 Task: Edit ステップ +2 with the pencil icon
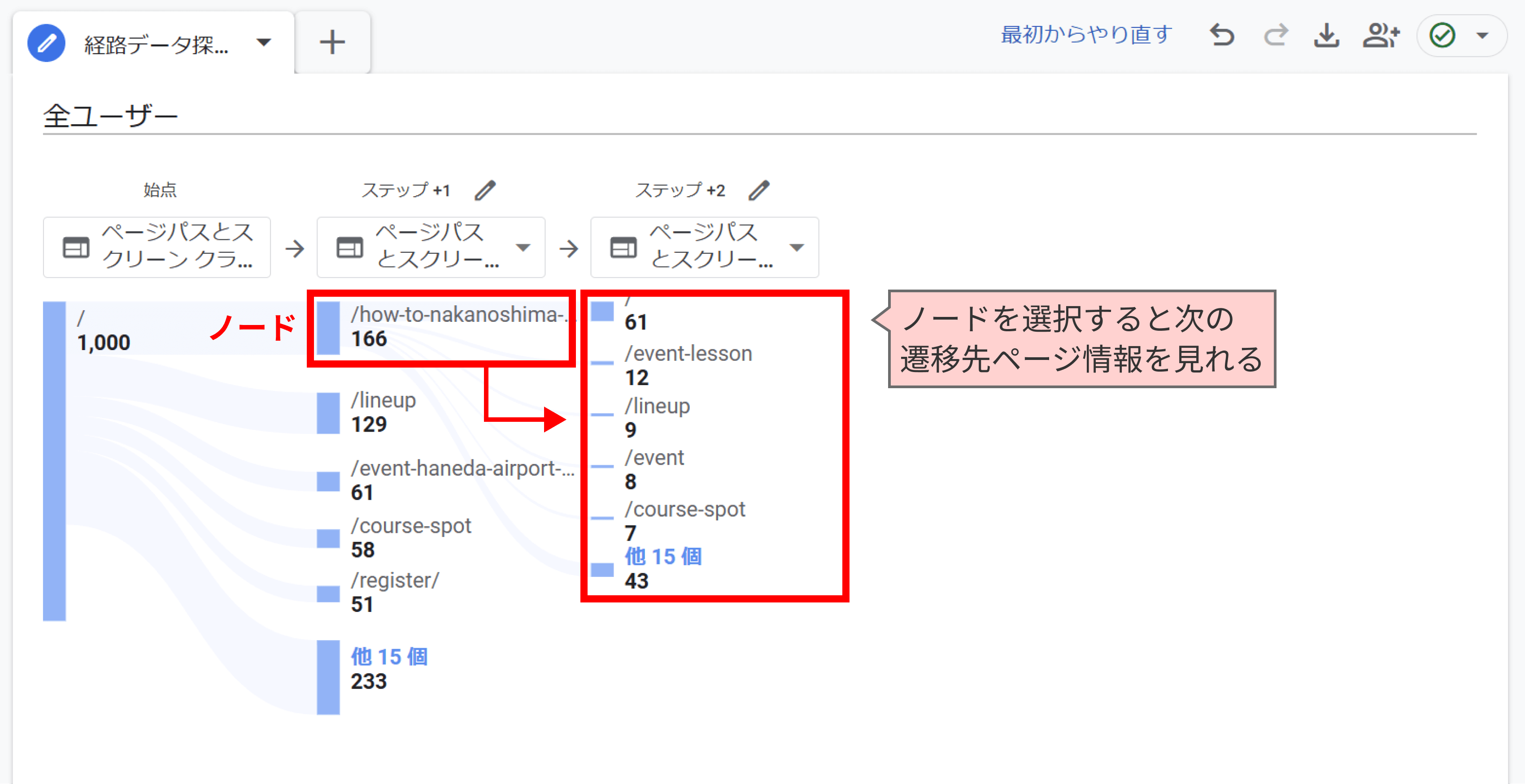click(758, 191)
